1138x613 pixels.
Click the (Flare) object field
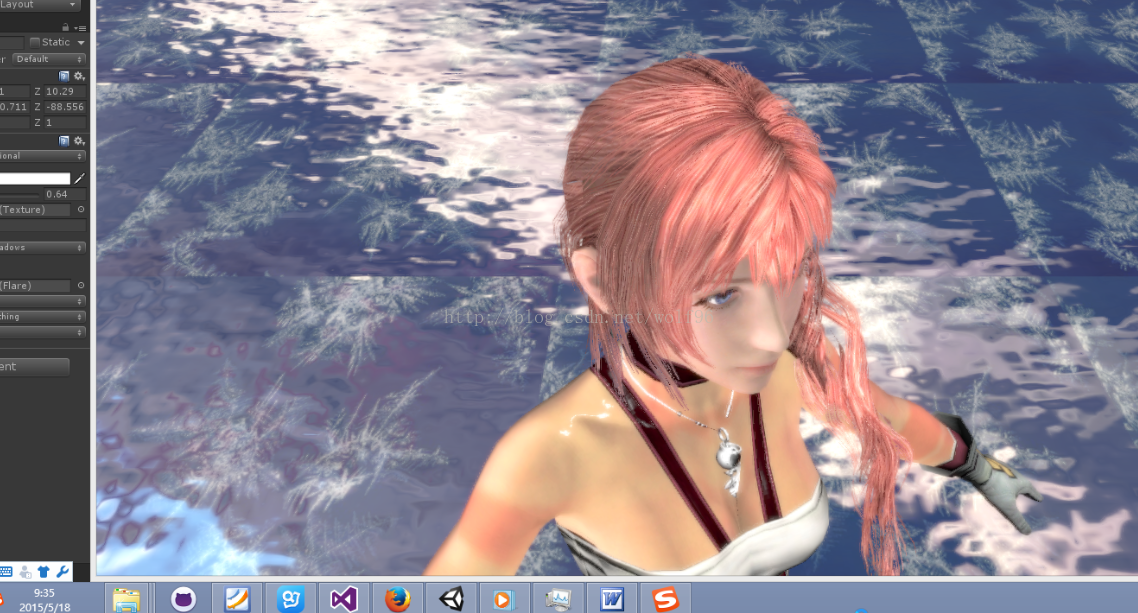click(35, 286)
